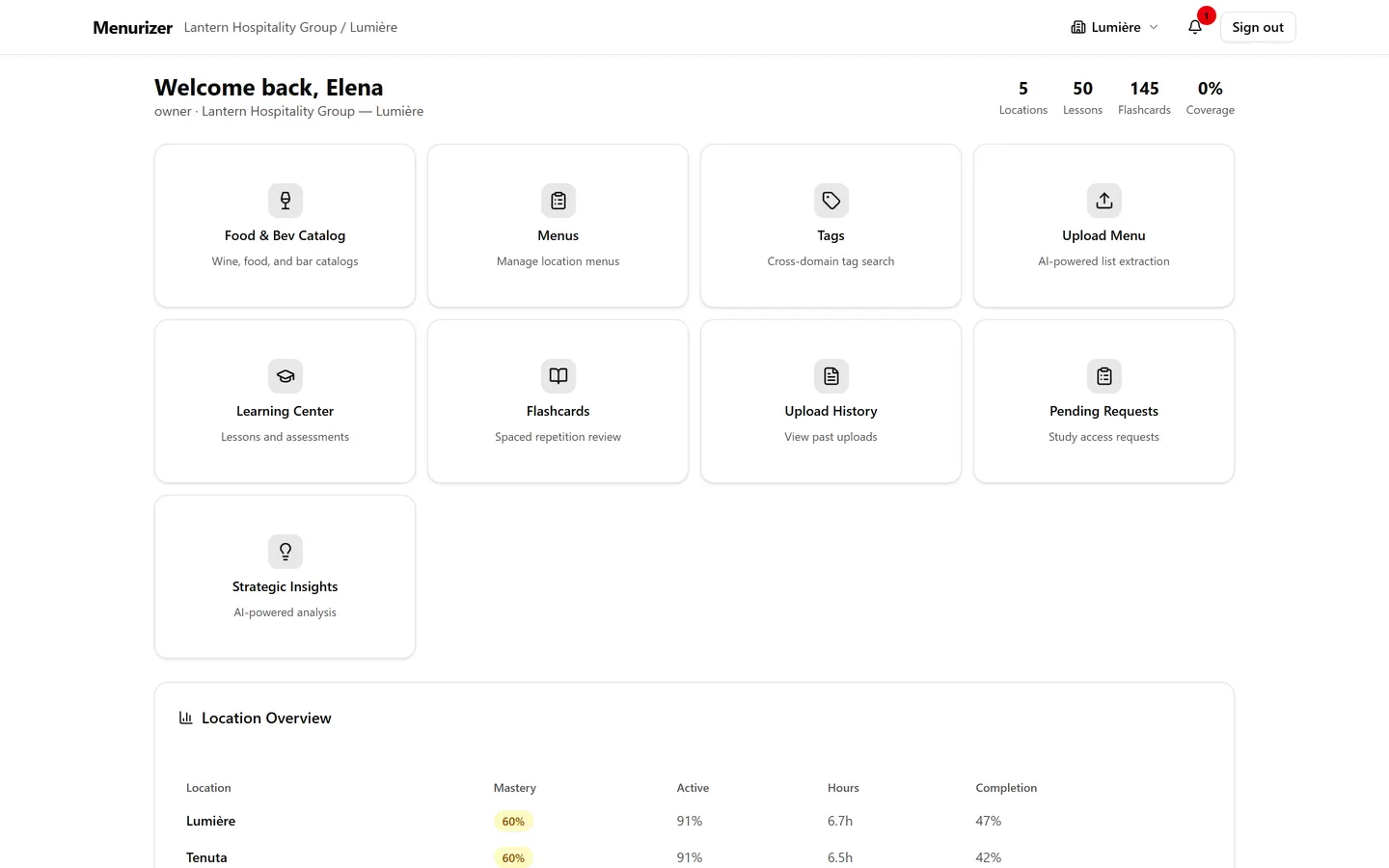Click 'AI-powered list extraction' description

tap(1103, 261)
